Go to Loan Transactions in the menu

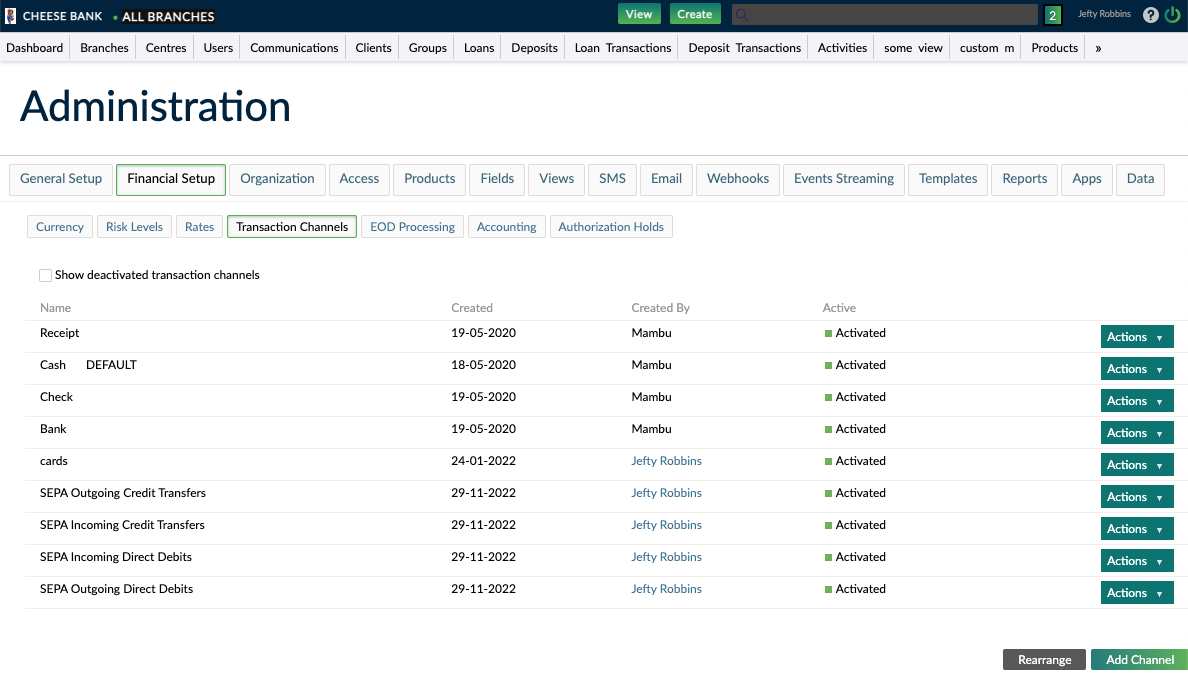click(x=622, y=48)
